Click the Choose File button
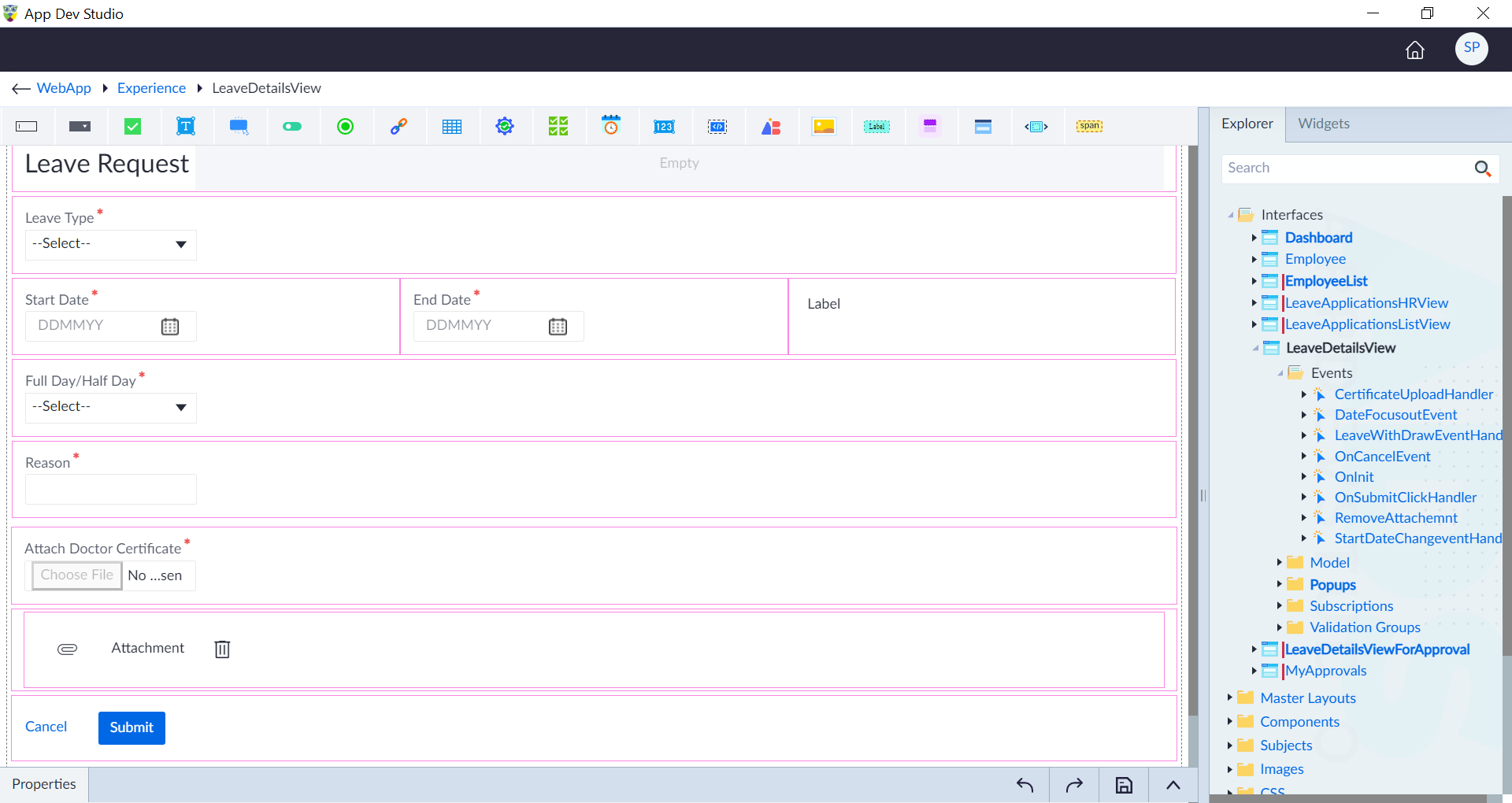Screen dimensions: 1512x803 point(76,575)
